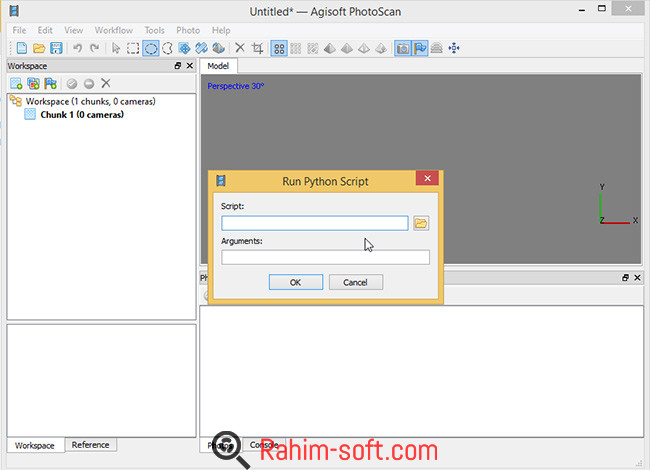Select Workspace root tree node
The width and height of the screenshot is (650, 470).
(x=90, y=101)
